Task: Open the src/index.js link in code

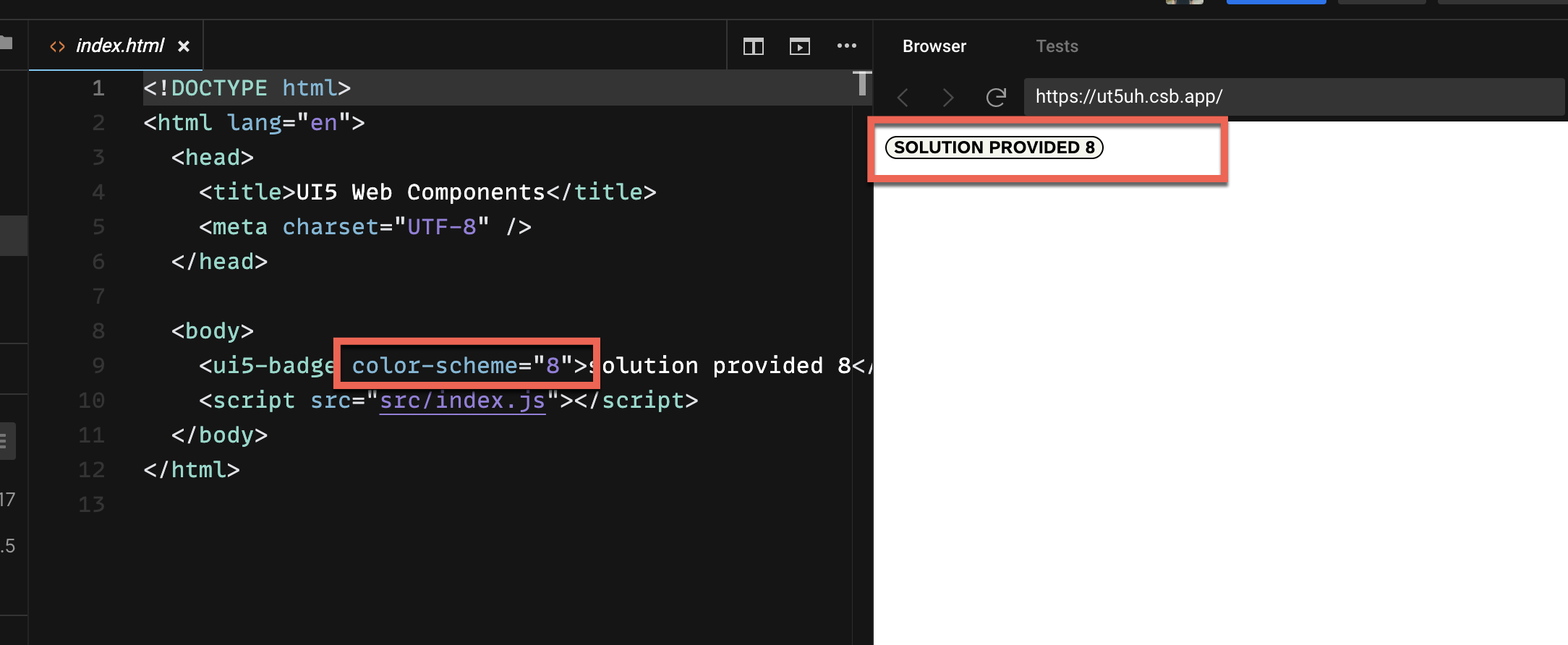Action: pyautogui.click(x=462, y=401)
